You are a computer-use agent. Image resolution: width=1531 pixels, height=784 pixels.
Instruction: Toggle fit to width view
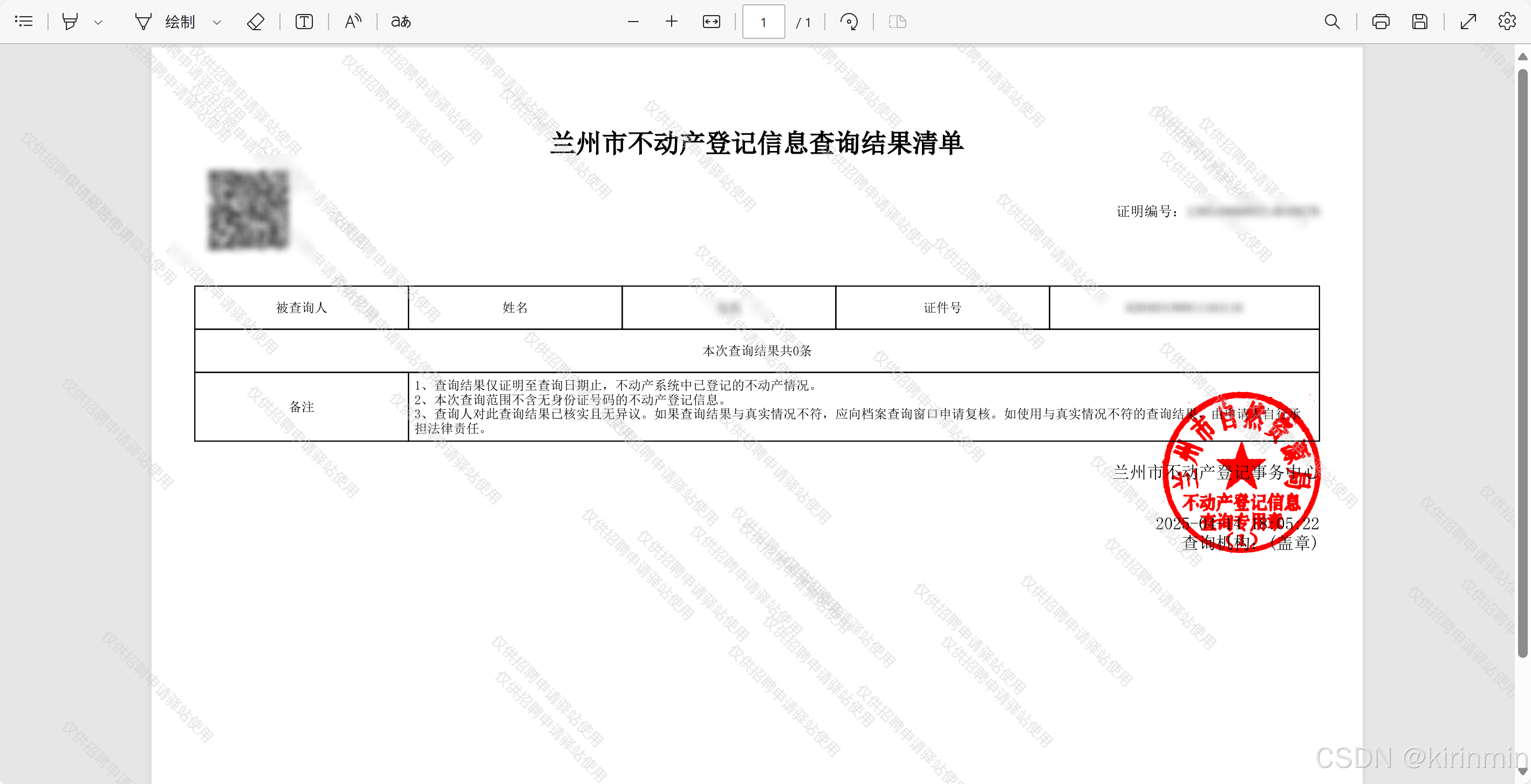712,22
